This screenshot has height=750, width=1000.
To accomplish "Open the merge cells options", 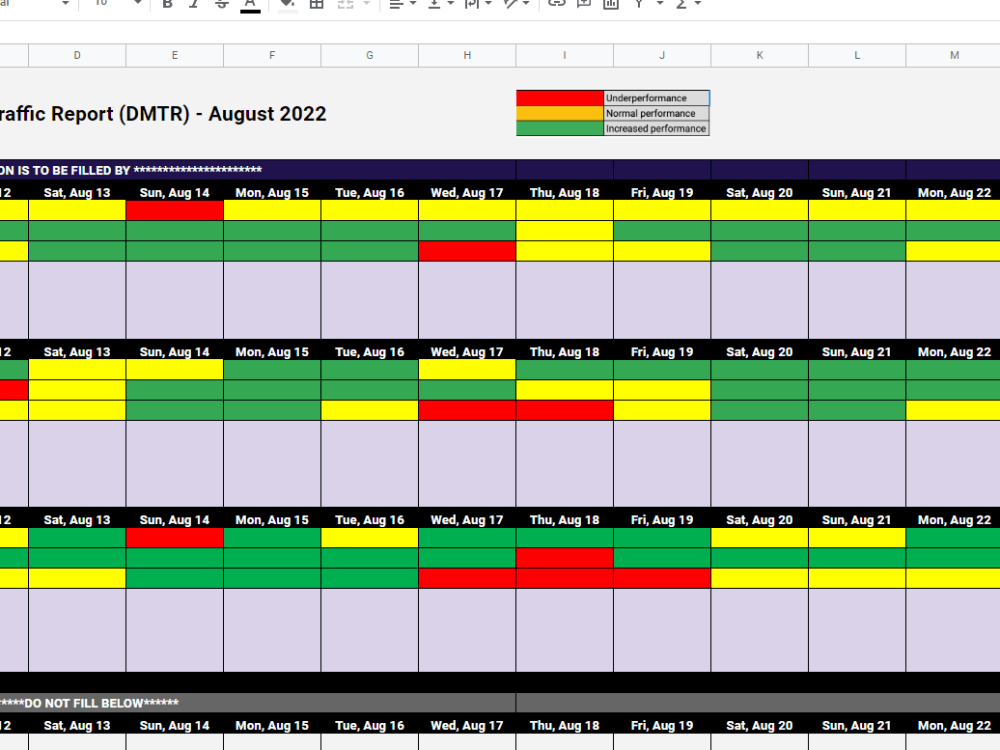I will click(x=345, y=4).
